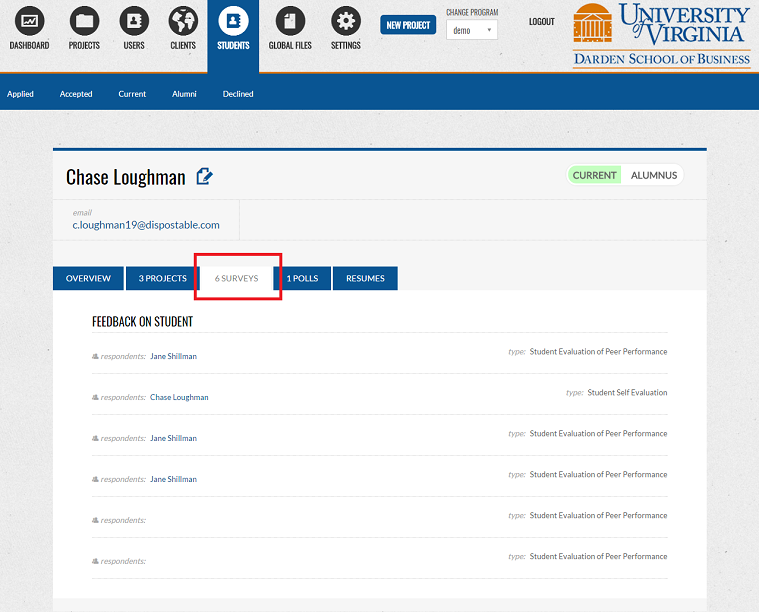Select the Students nav icon
759x612 pixels.
tap(233, 21)
